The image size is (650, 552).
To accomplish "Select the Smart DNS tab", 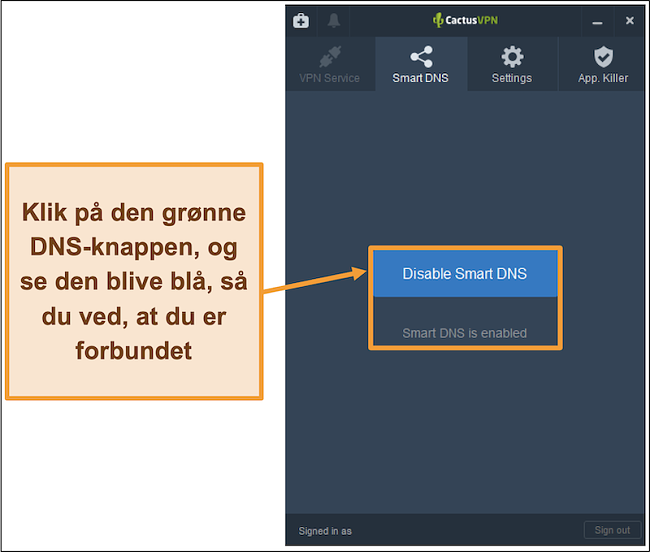I will (421, 64).
